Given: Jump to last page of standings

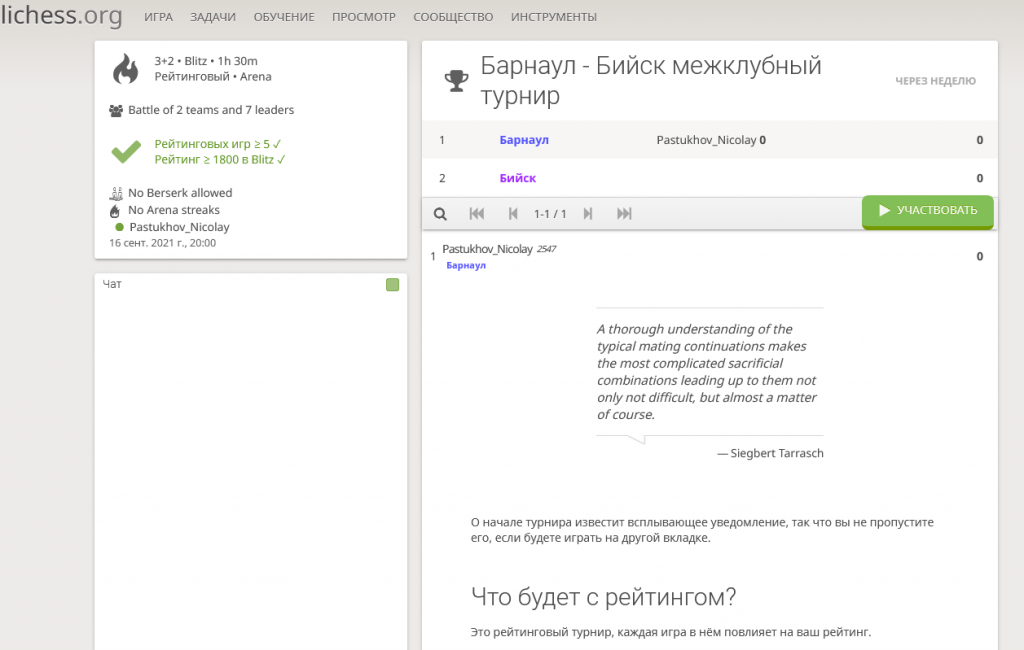Looking at the screenshot, I should tap(624, 214).
